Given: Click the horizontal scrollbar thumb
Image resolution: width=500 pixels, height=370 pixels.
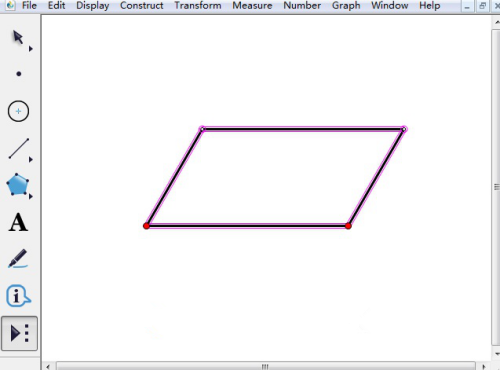Looking at the screenshot, I should click(x=266, y=366).
